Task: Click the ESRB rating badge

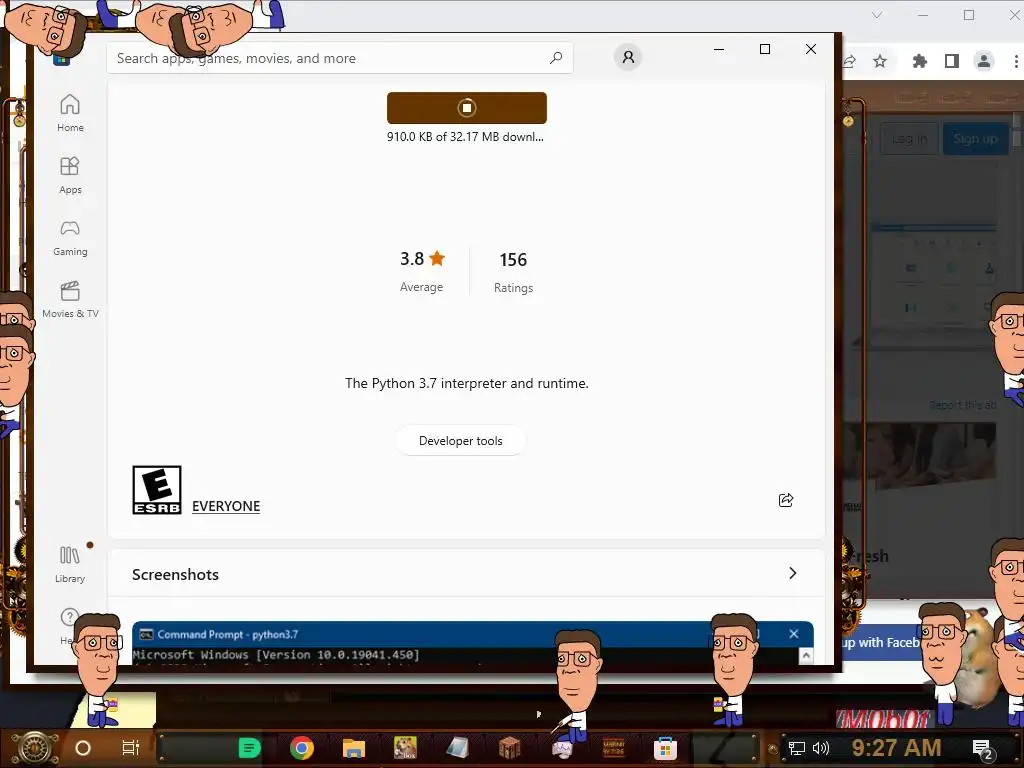Action: point(157,490)
